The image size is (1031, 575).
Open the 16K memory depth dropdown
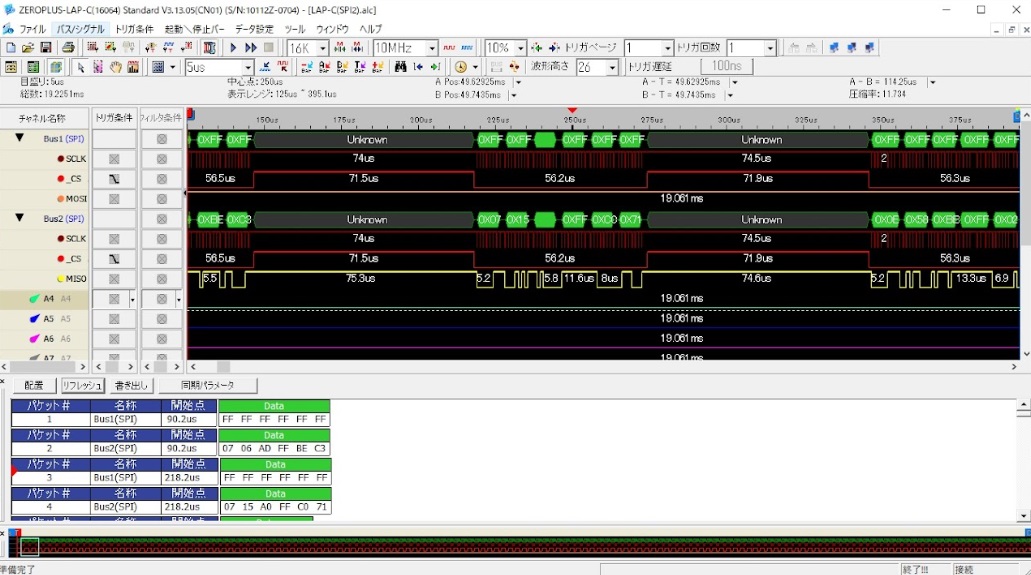(x=323, y=48)
